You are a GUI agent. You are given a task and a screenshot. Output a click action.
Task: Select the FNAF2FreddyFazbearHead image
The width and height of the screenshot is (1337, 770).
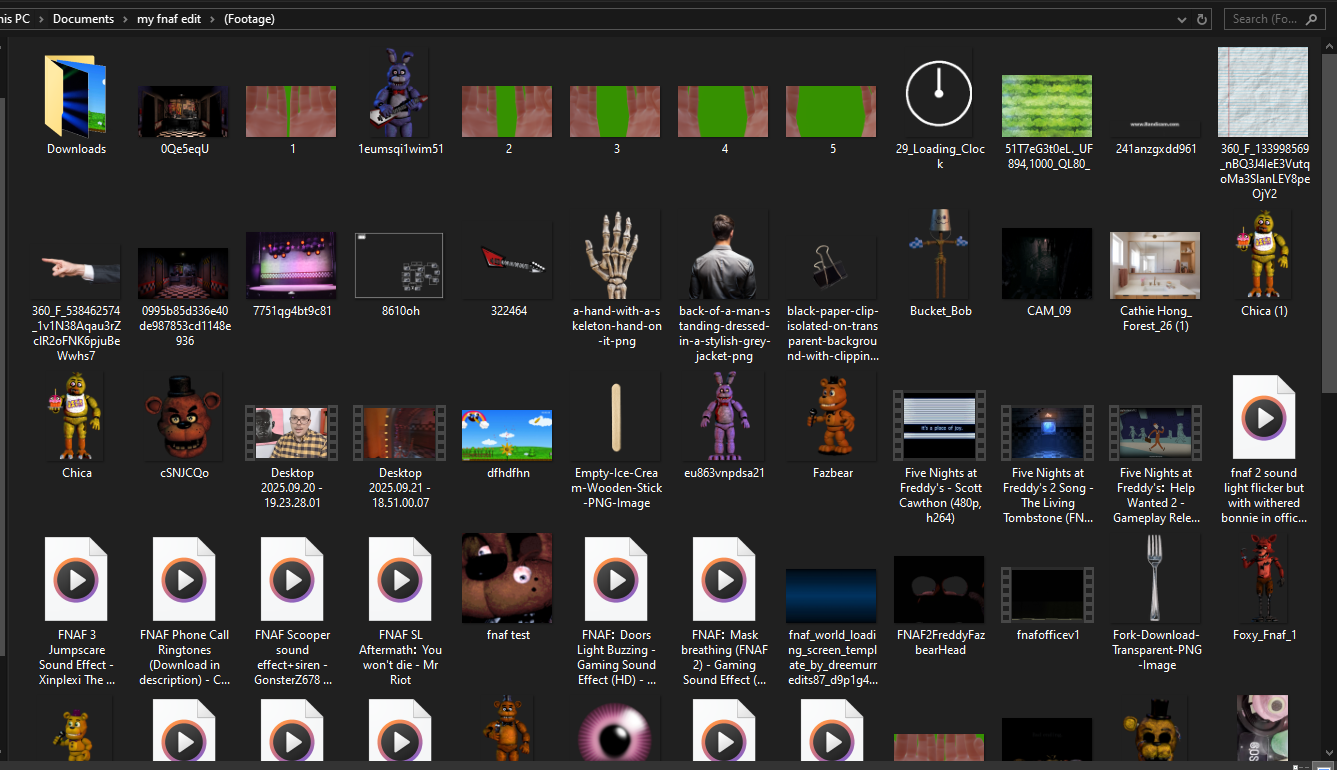click(x=939, y=589)
